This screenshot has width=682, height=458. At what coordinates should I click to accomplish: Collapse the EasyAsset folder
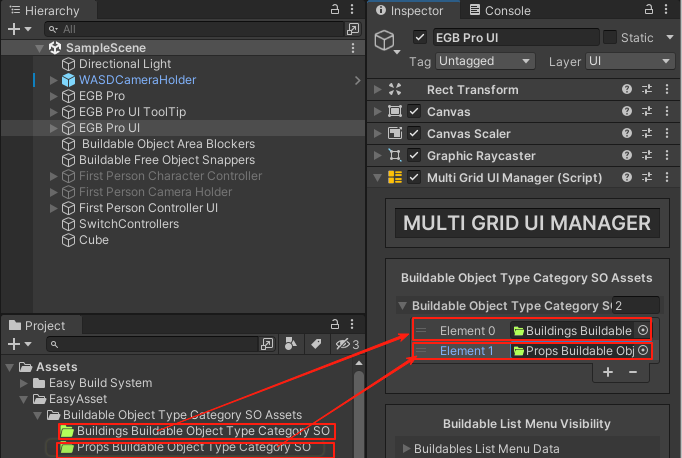coord(23,399)
